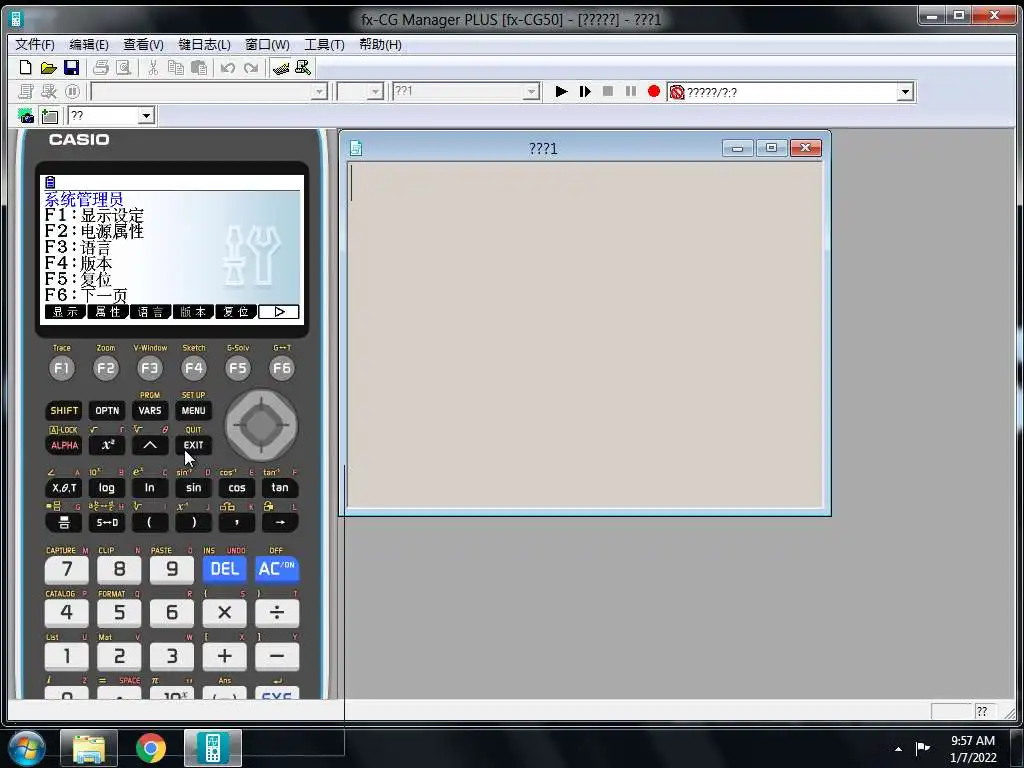Open the 编辑(E) menu

point(89,44)
